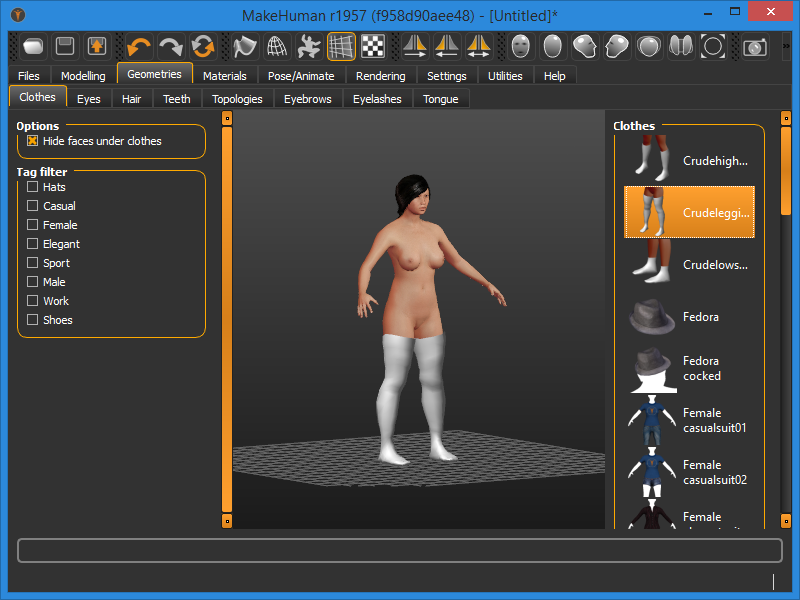
Task: Open the Pose/Animate tab
Action: pos(301,76)
